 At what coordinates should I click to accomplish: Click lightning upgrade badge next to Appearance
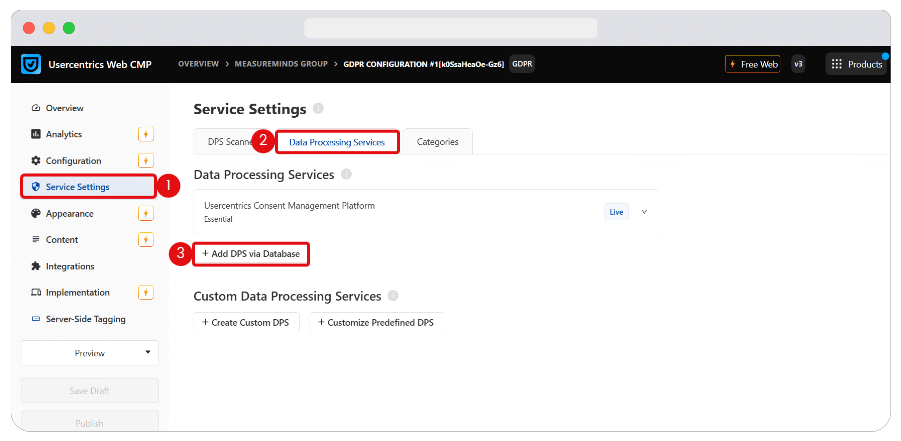[146, 214]
